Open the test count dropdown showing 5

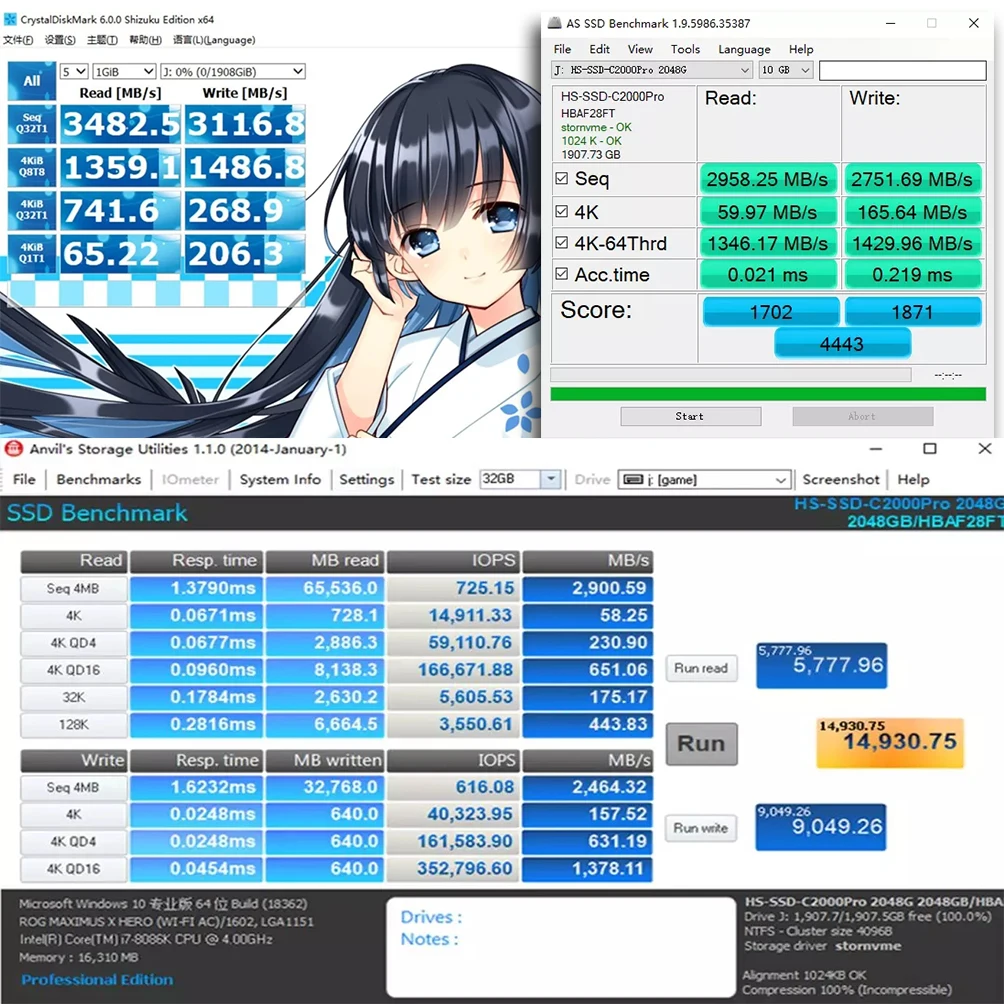point(74,72)
